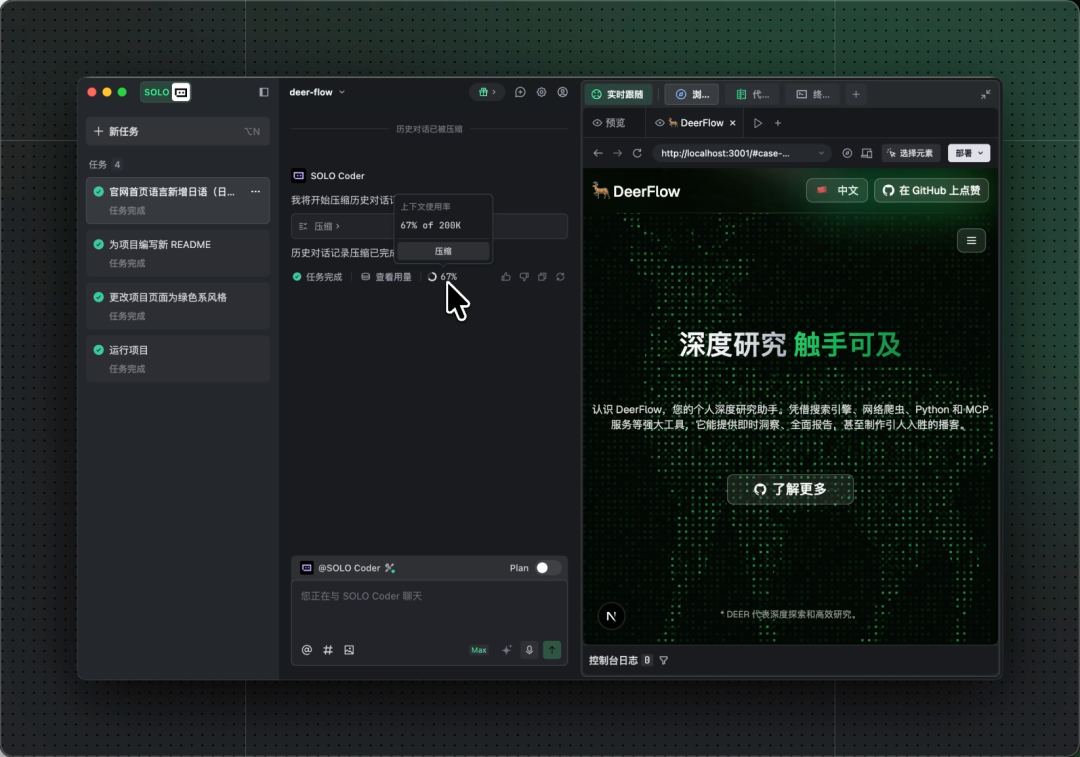Click the SOLO mode badge
Viewport: 1080px width, 757px height.
[x=165, y=92]
